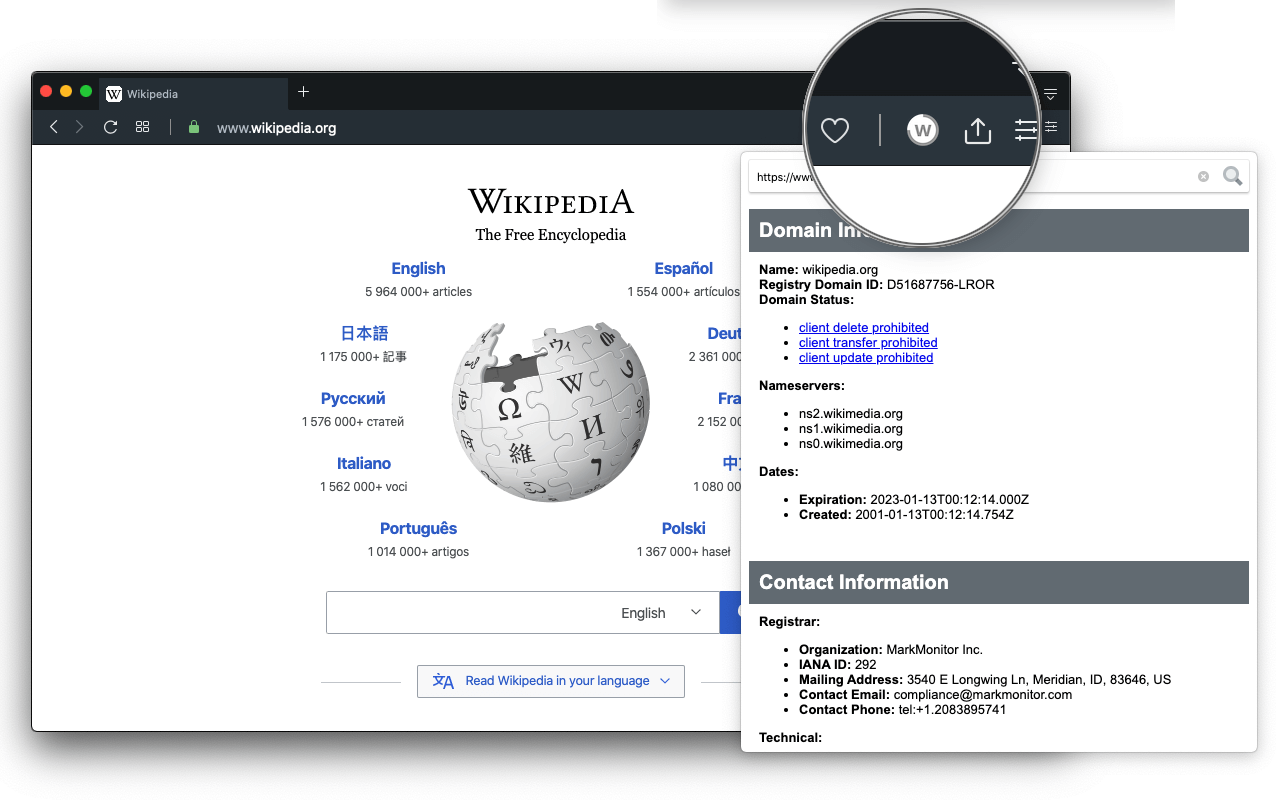Click the www.wikipedia.org address bar
This screenshot has width=1280, height=800.
277,128
